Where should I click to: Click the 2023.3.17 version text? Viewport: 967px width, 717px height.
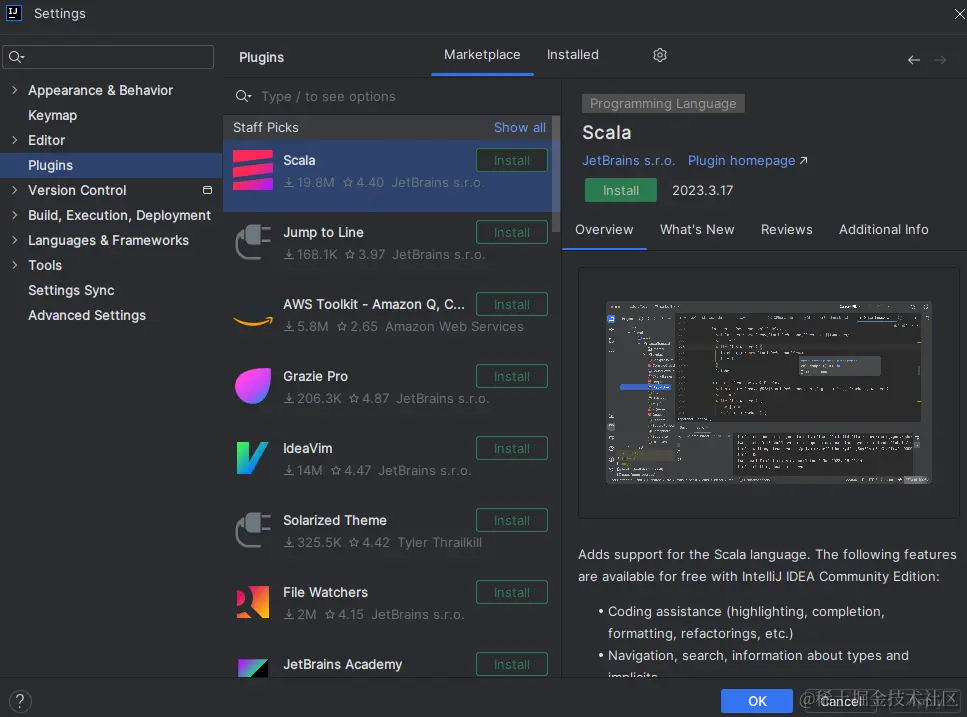point(702,191)
